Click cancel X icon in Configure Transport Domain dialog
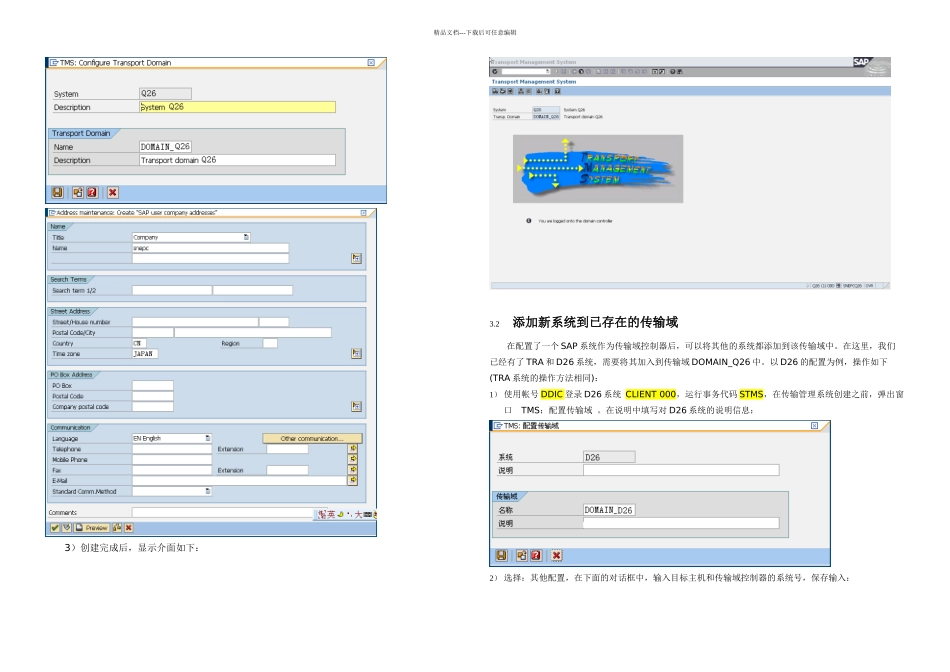The image size is (950, 672). point(113,193)
